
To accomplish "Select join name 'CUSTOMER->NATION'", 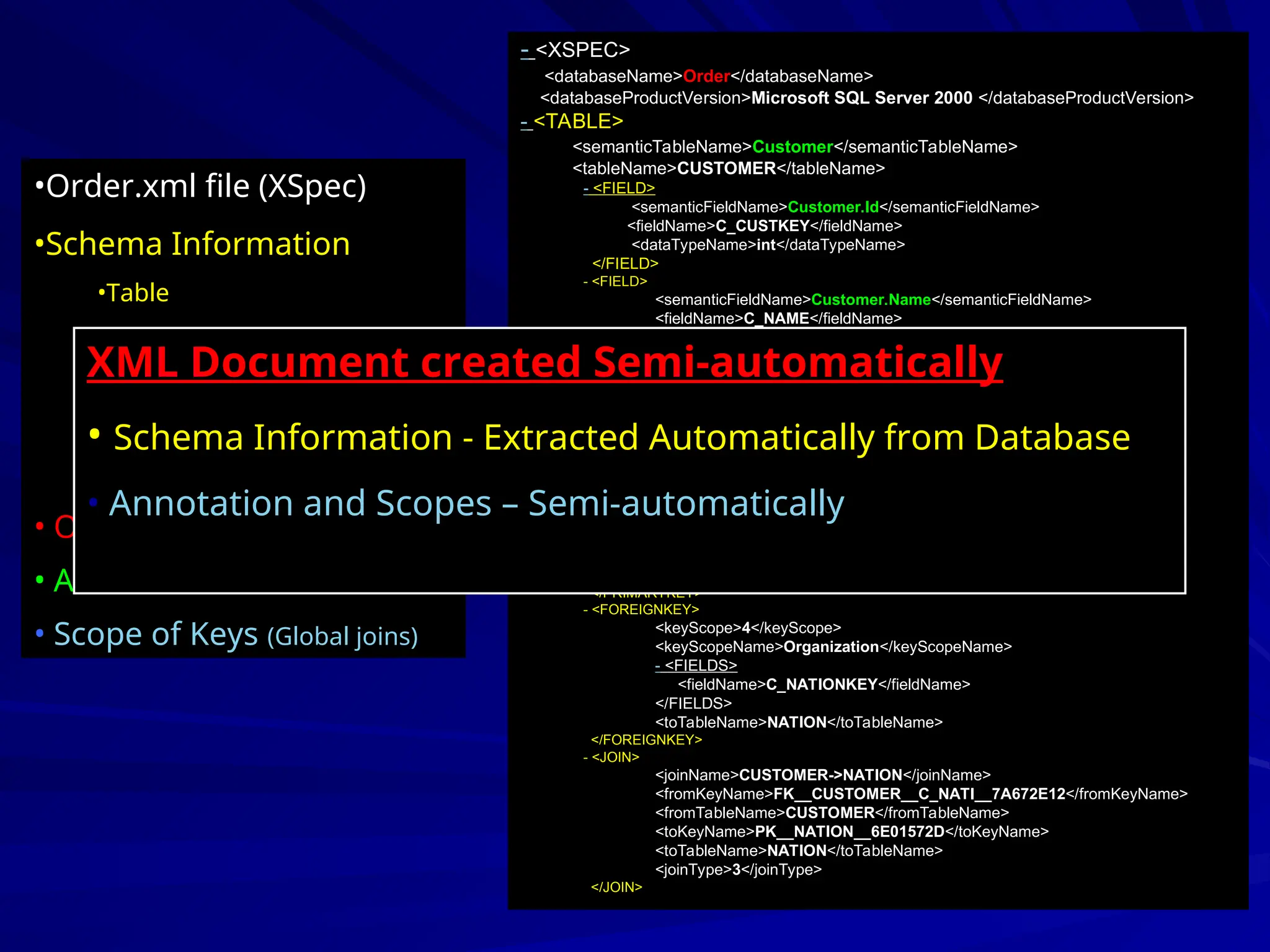I will pyautogui.click(x=820, y=775).
